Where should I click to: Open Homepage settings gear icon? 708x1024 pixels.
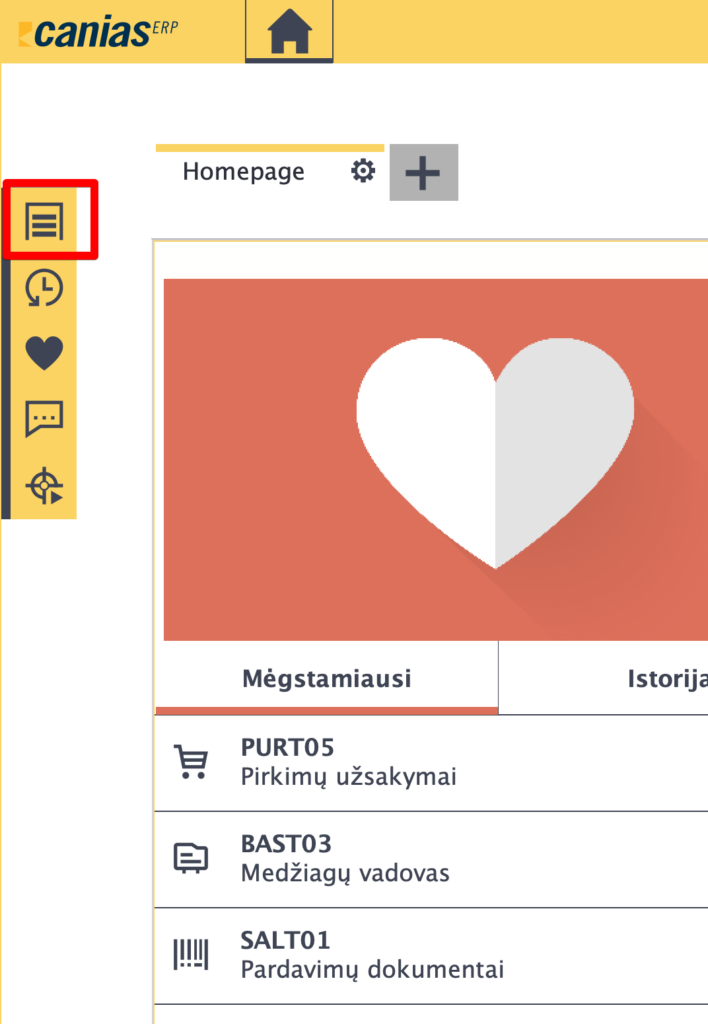pos(363,171)
